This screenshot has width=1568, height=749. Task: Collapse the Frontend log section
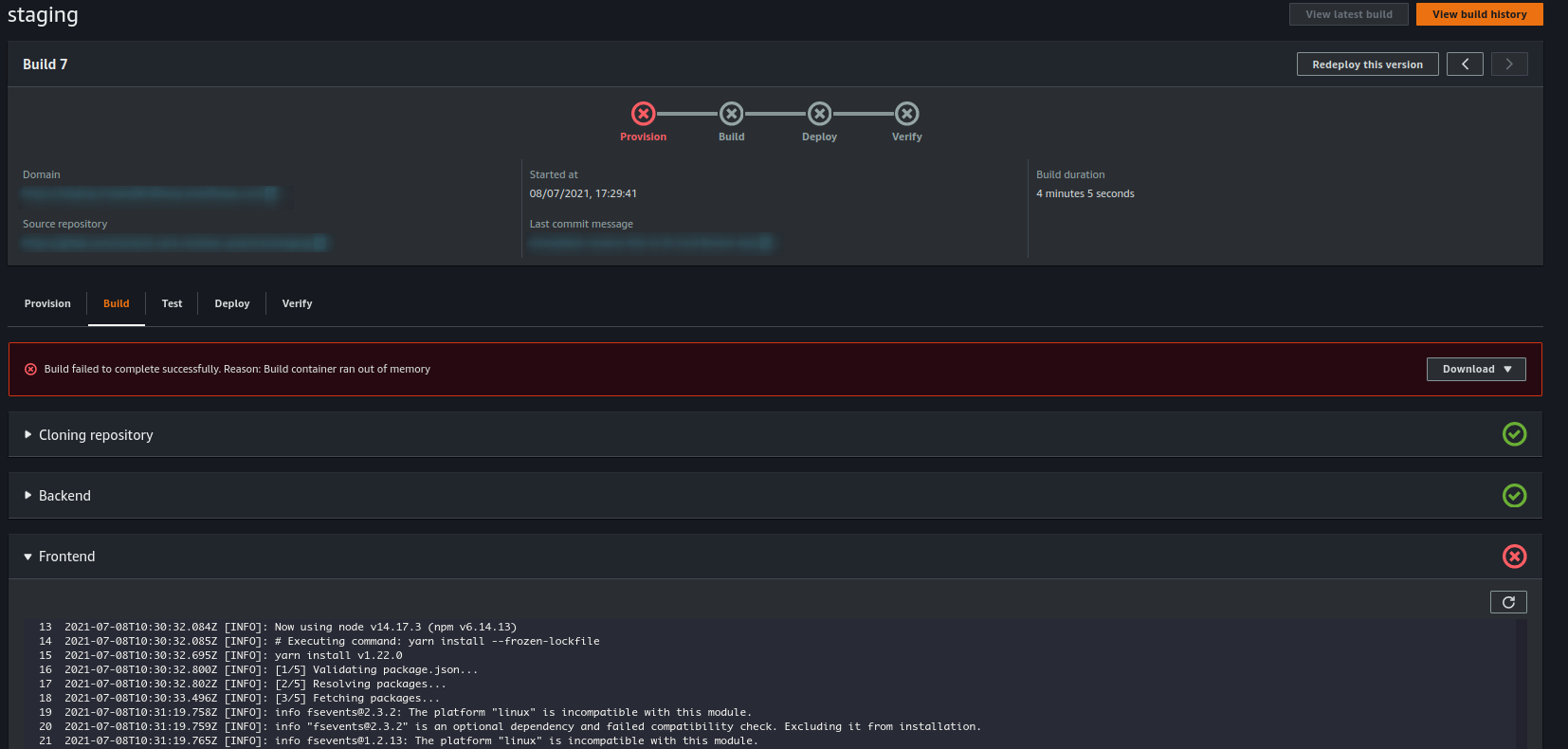[x=27, y=557]
